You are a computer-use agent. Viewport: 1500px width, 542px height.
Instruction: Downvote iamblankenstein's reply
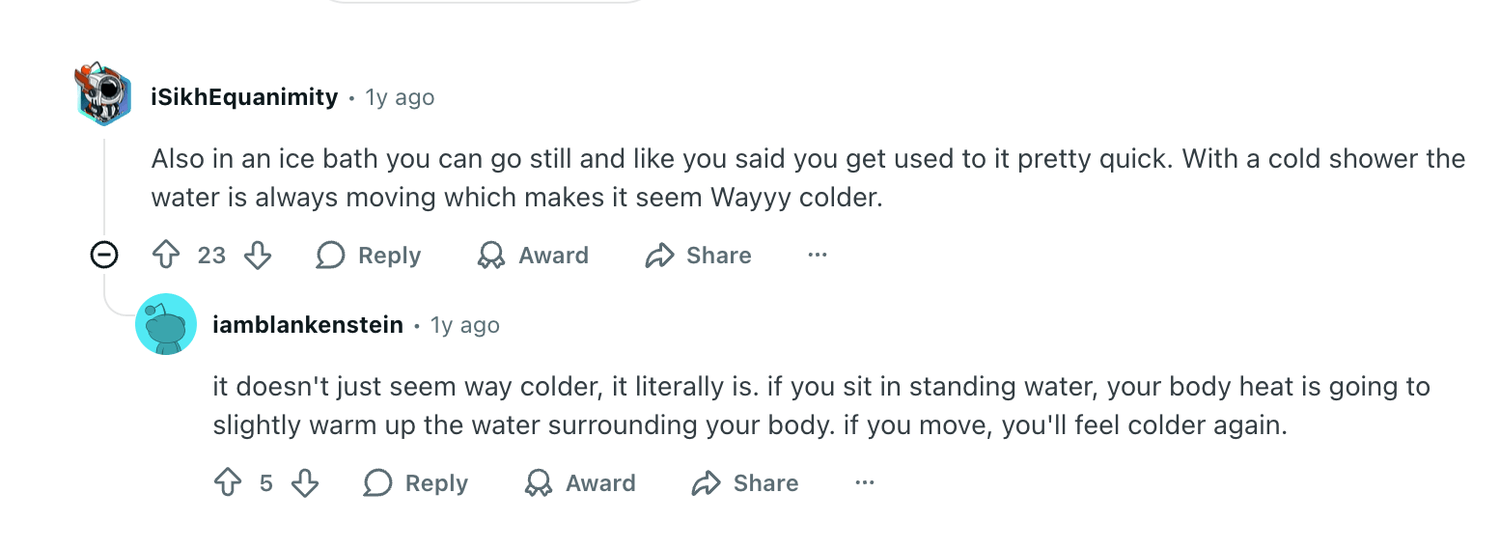click(304, 483)
